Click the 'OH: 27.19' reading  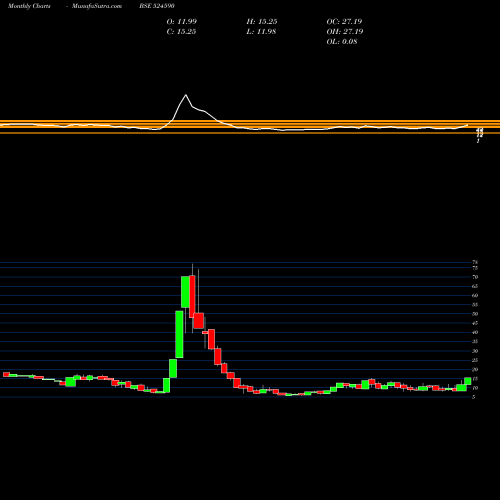click(x=345, y=31)
